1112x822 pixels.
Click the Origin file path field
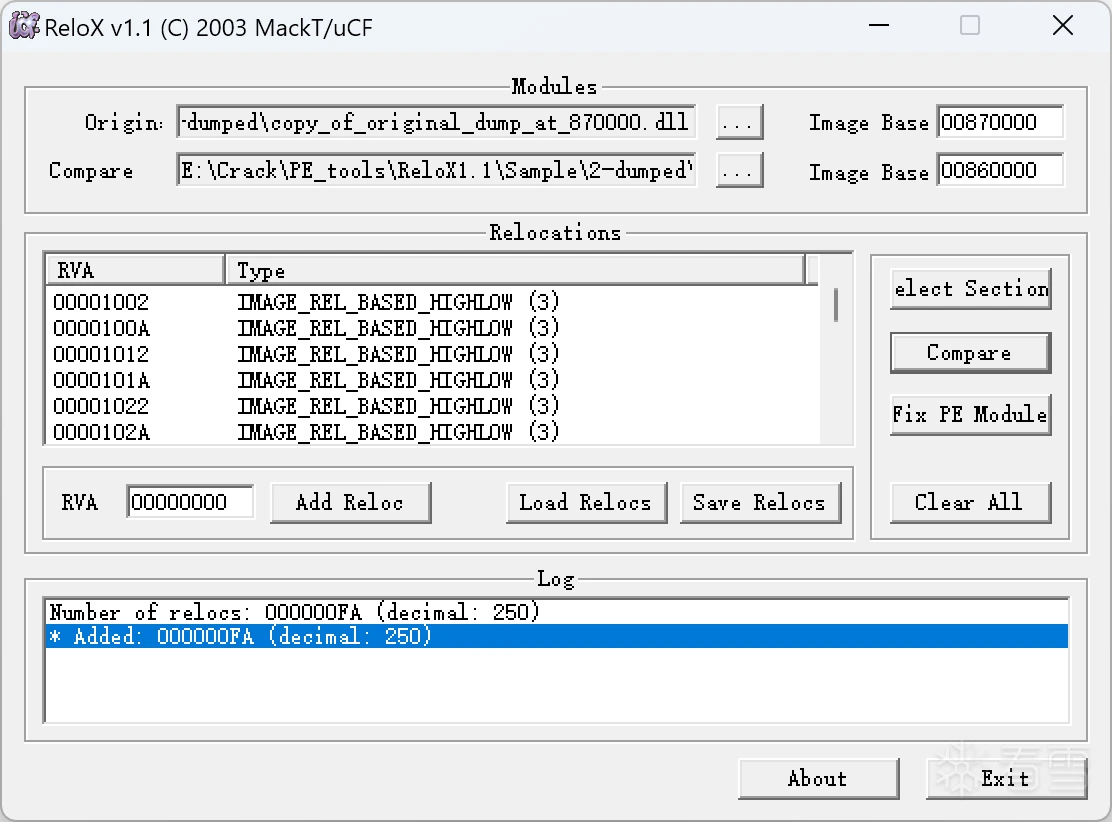(435, 123)
